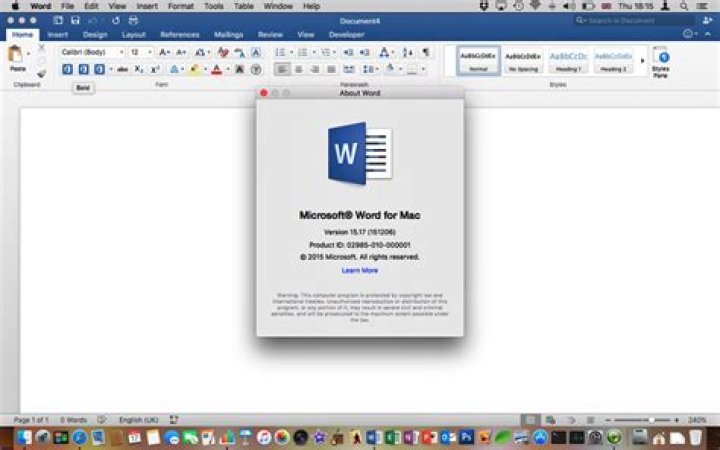The image size is (720, 450).
Task: Toggle Center alignment button
Action: [x=298, y=69]
